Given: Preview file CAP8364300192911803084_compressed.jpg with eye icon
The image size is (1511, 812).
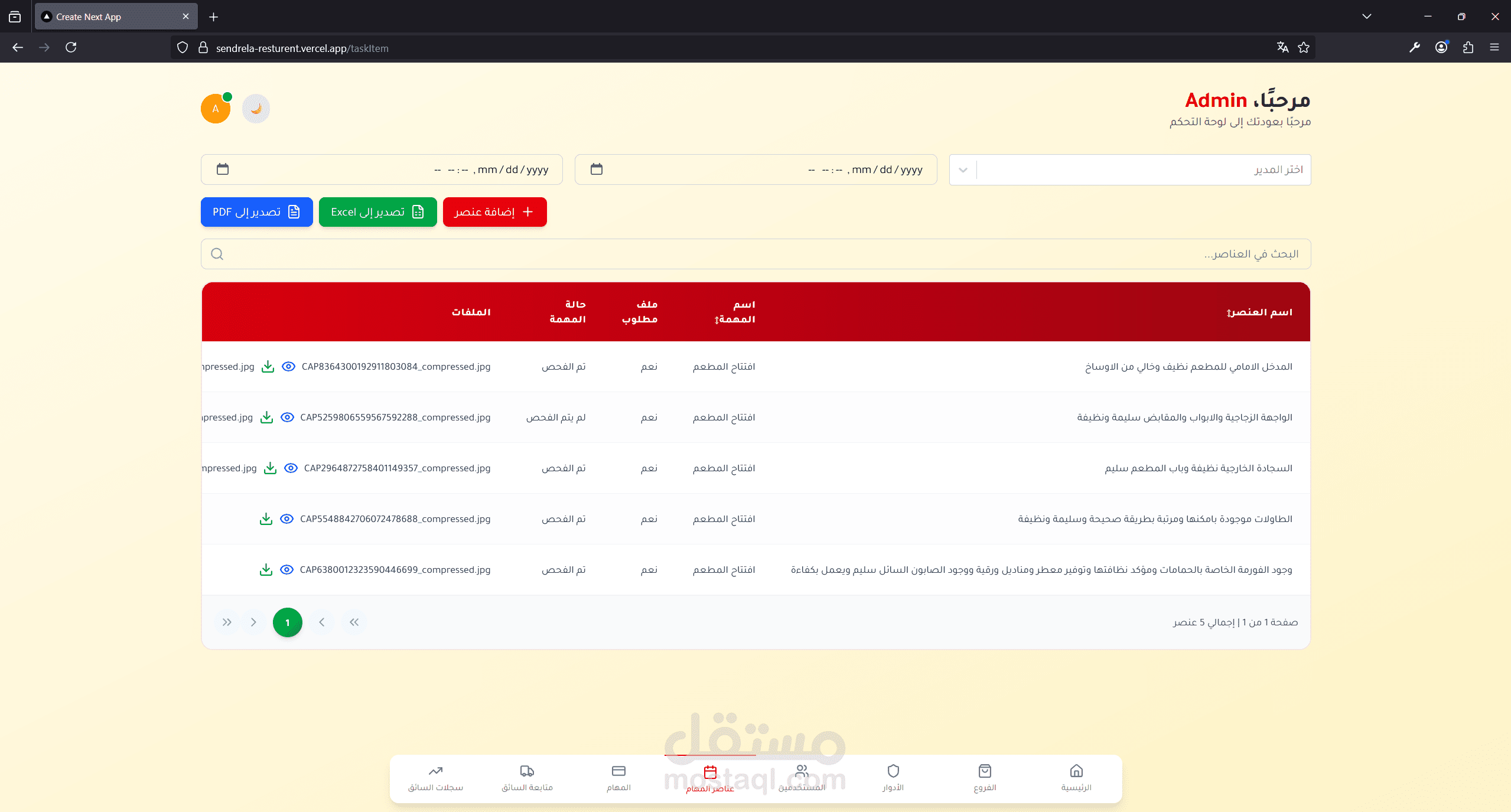Looking at the screenshot, I should pyautogui.click(x=288, y=367).
